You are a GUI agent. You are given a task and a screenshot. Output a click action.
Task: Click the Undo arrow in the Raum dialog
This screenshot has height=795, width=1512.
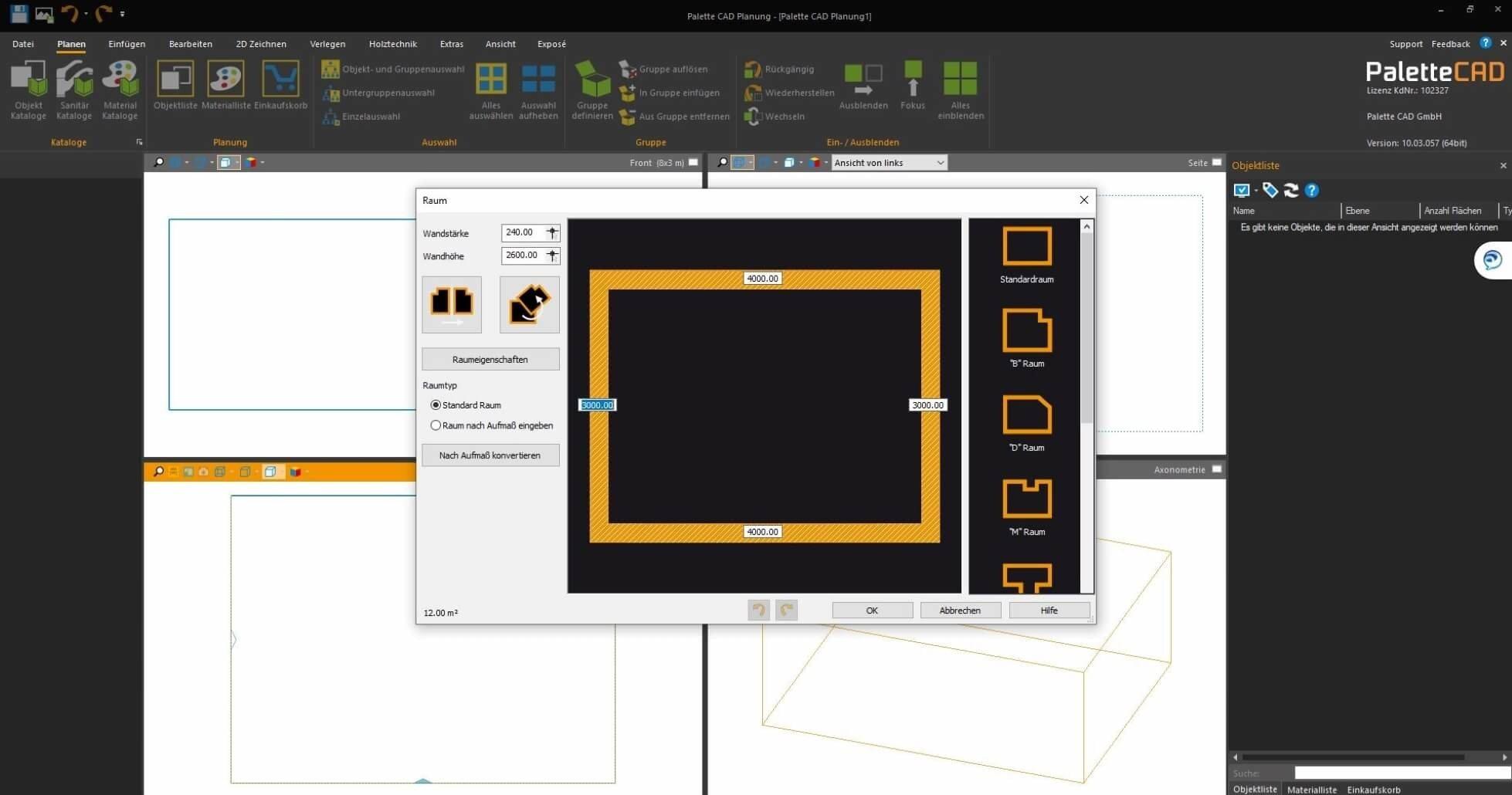758,610
